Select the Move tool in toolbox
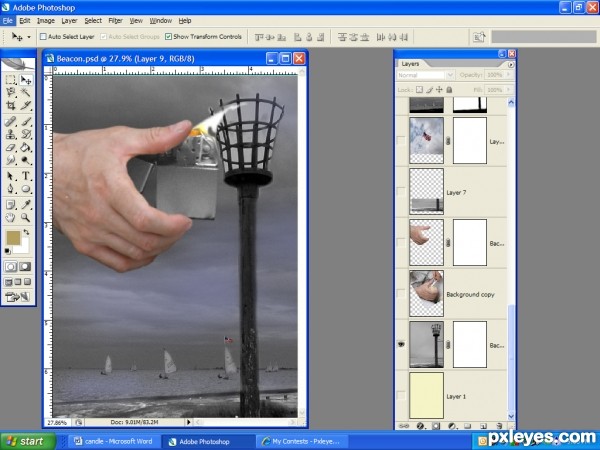Viewport: 600px width, 450px height. pyautogui.click(x=26, y=80)
